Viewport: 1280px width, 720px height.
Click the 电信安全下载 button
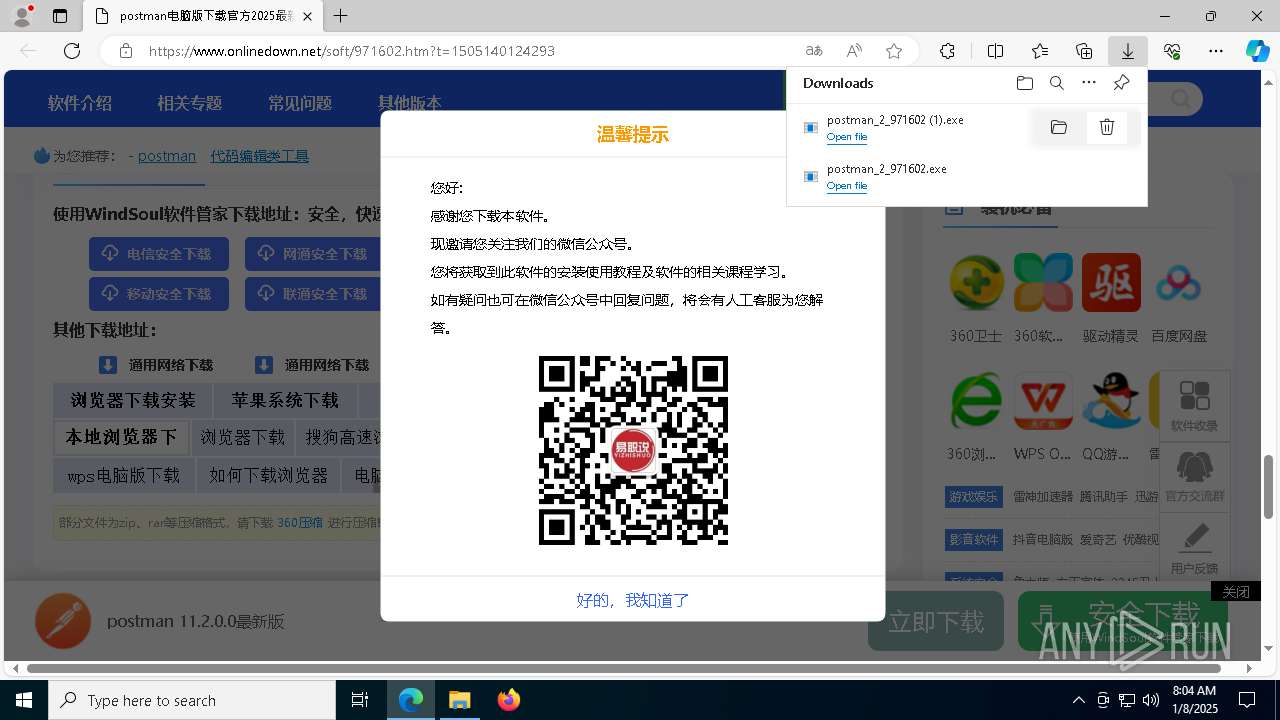pyautogui.click(x=159, y=254)
